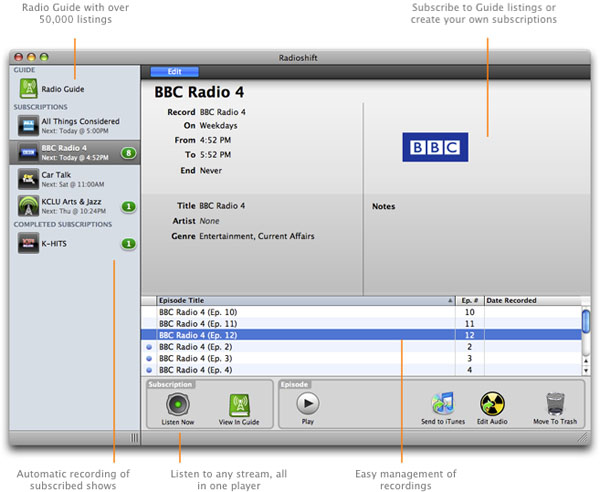Open the Radio Guide icon in sidebar

pos(28,89)
